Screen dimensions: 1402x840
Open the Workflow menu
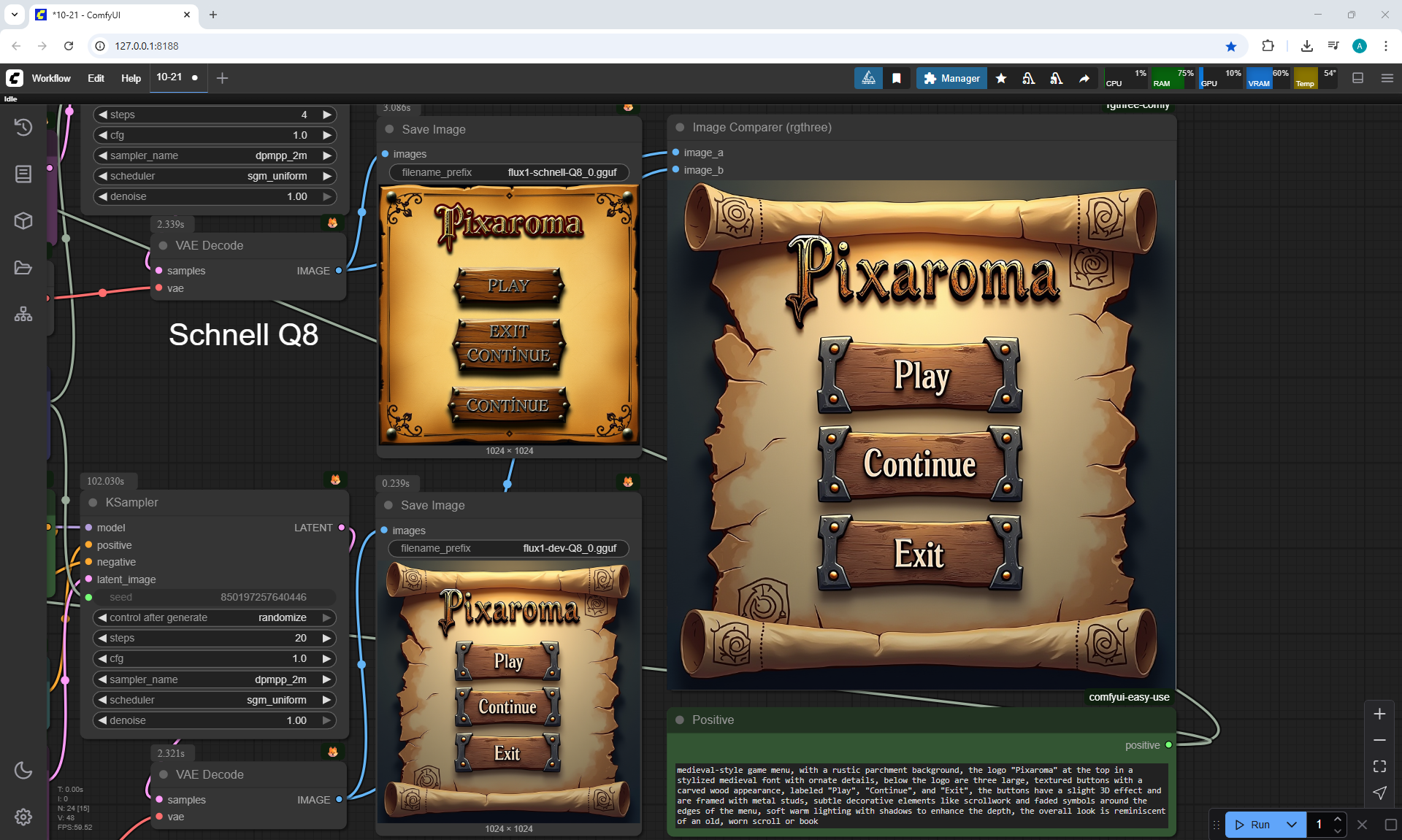(51, 78)
